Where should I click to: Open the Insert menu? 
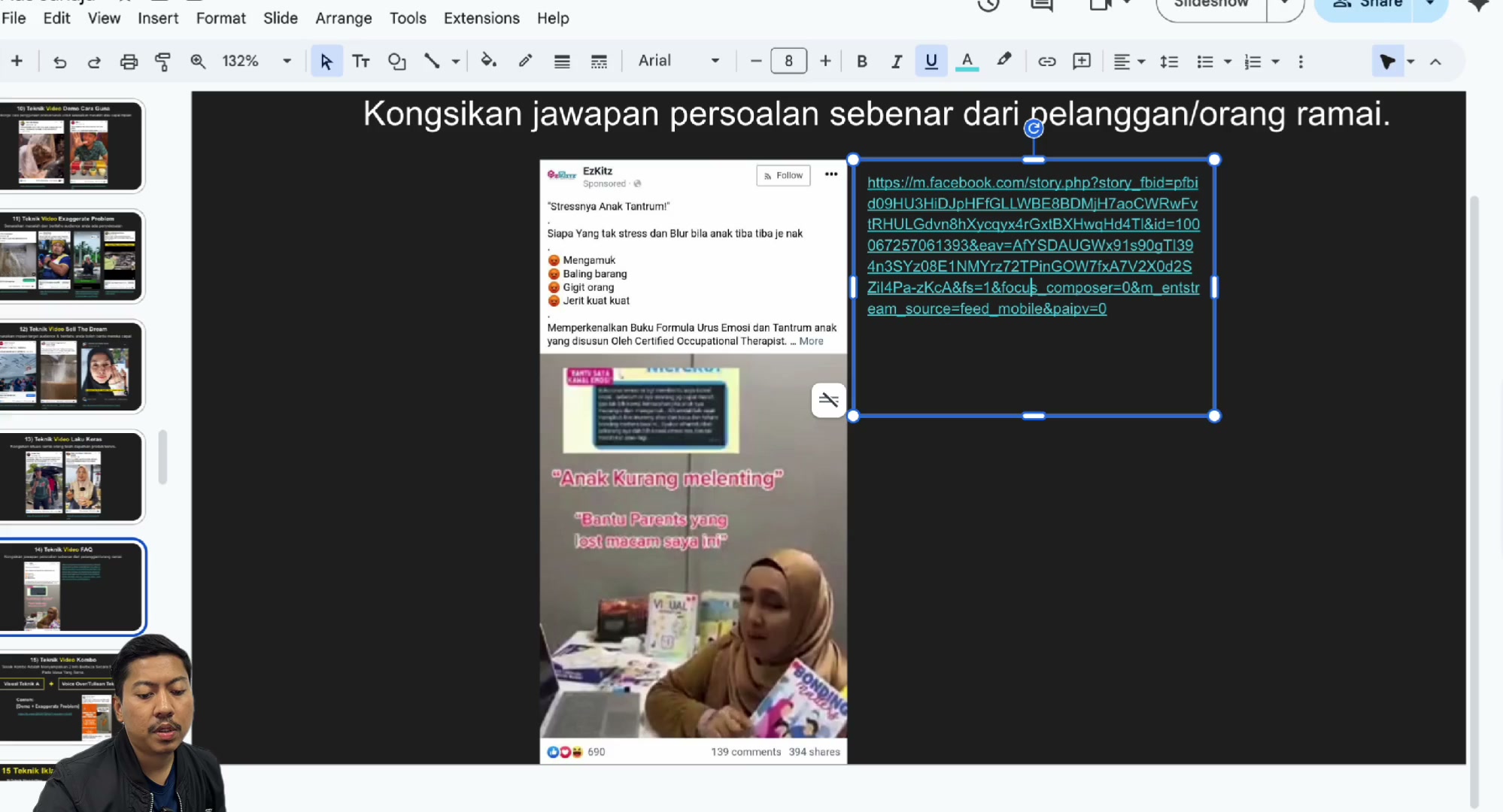click(x=158, y=18)
